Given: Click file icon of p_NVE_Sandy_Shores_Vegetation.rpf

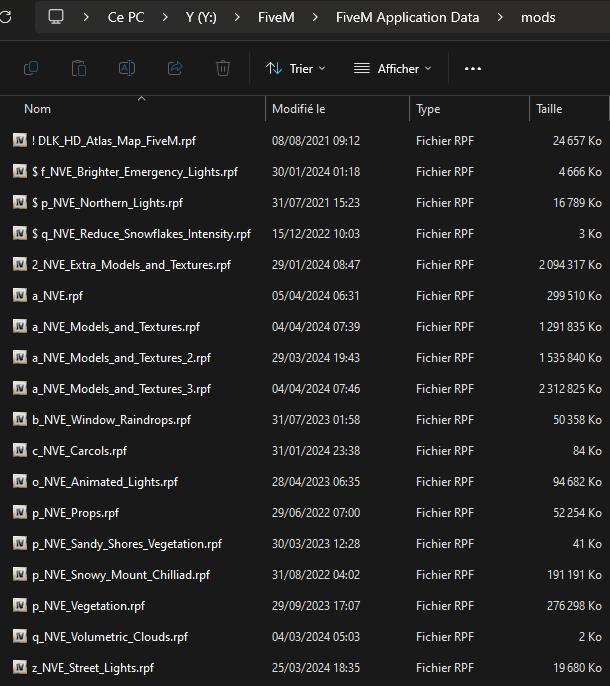Looking at the screenshot, I should 20,544.
